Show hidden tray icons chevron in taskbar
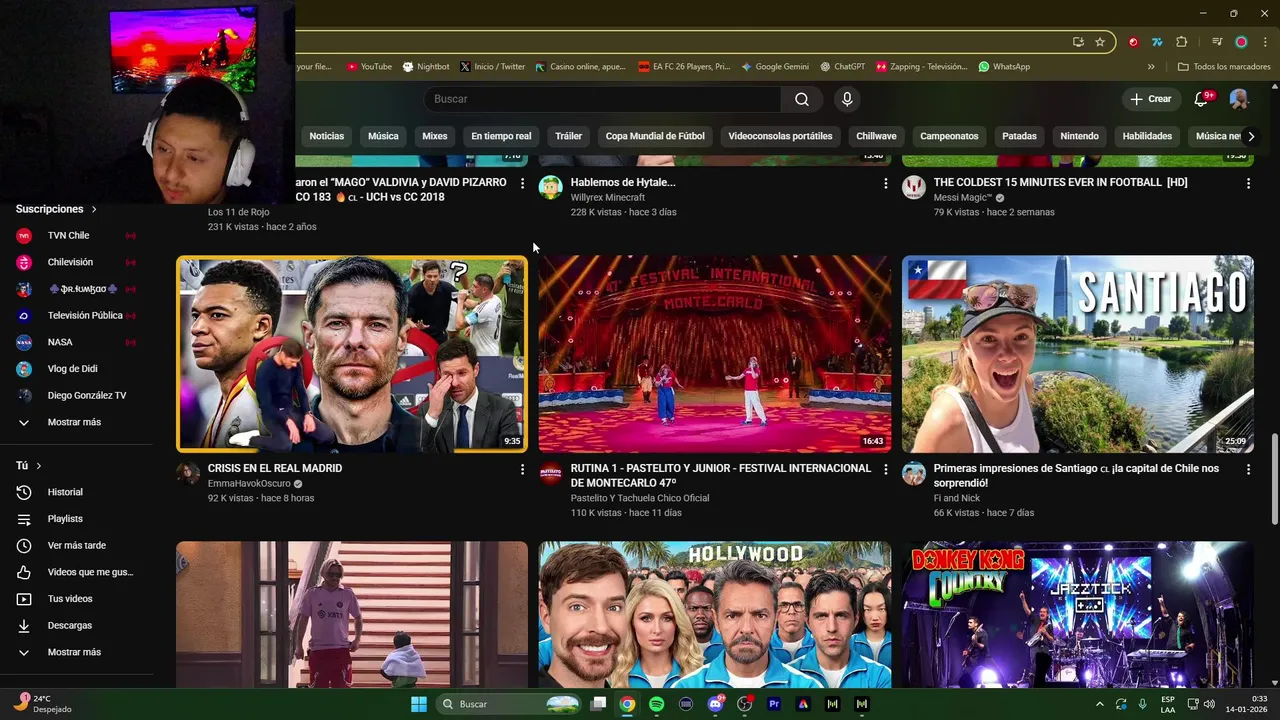This screenshot has width=1280, height=720. (x=1100, y=704)
